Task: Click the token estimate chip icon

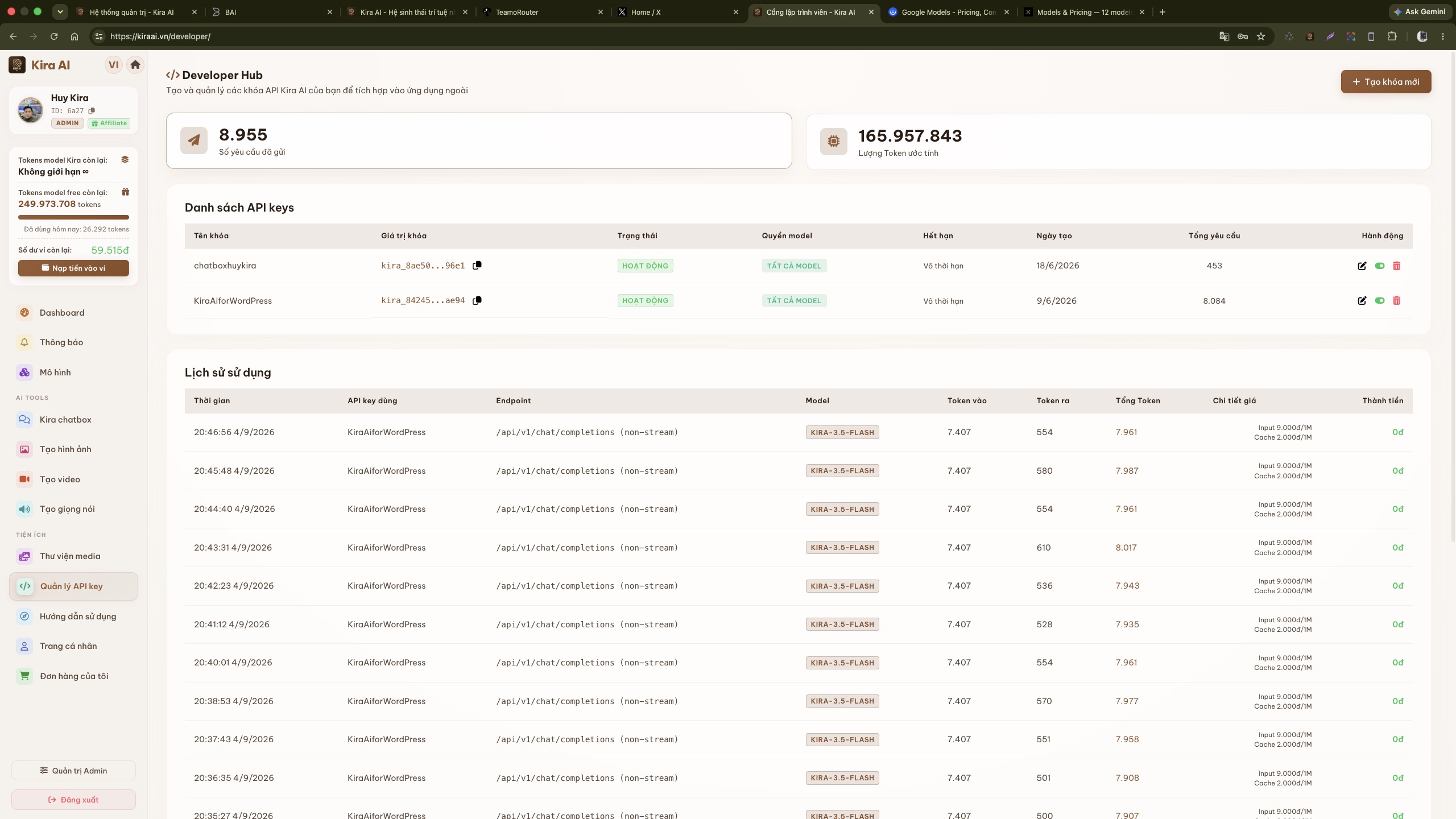Action: click(x=833, y=142)
